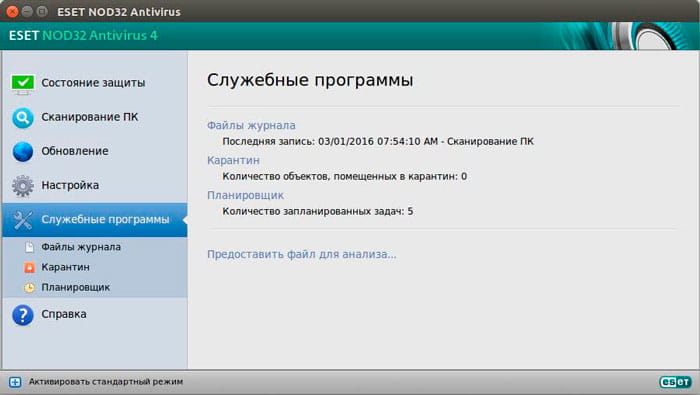
Task: Click the Последняя запись log entry text
Action: point(378,141)
